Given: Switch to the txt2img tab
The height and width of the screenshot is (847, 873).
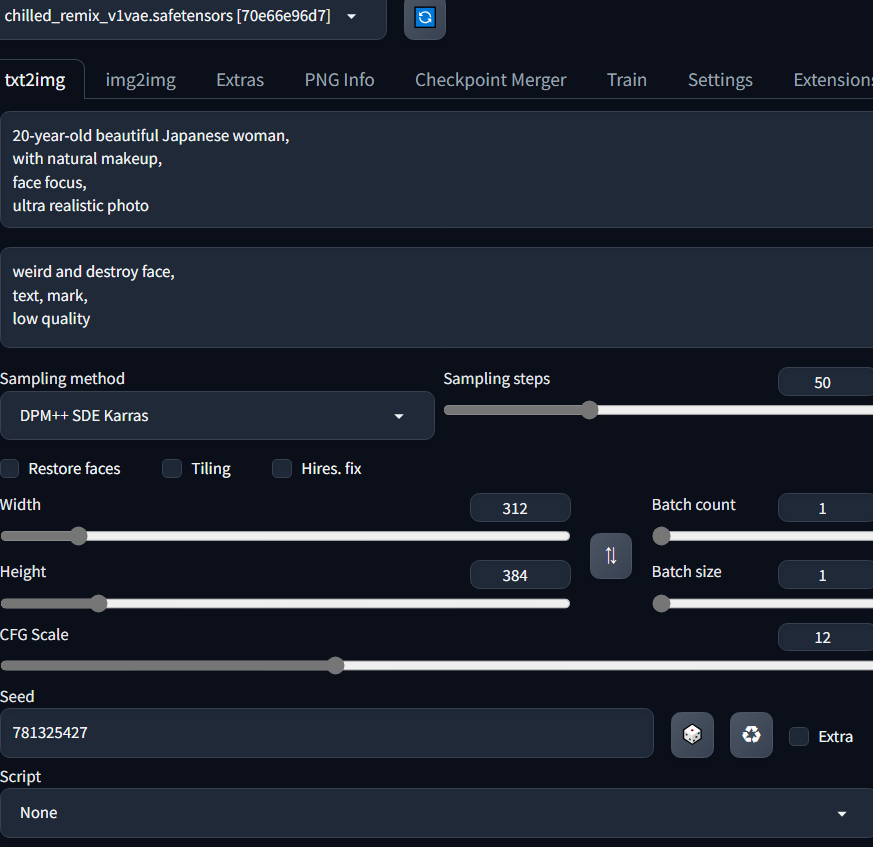Looking at the screenshot, I should coord(35,80).
